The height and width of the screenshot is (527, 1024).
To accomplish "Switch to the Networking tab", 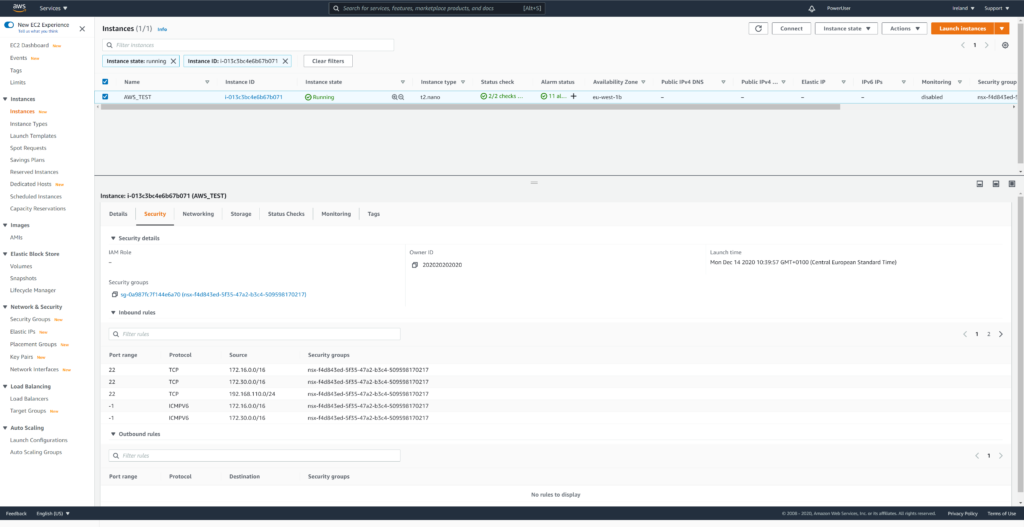I will 198,214.
